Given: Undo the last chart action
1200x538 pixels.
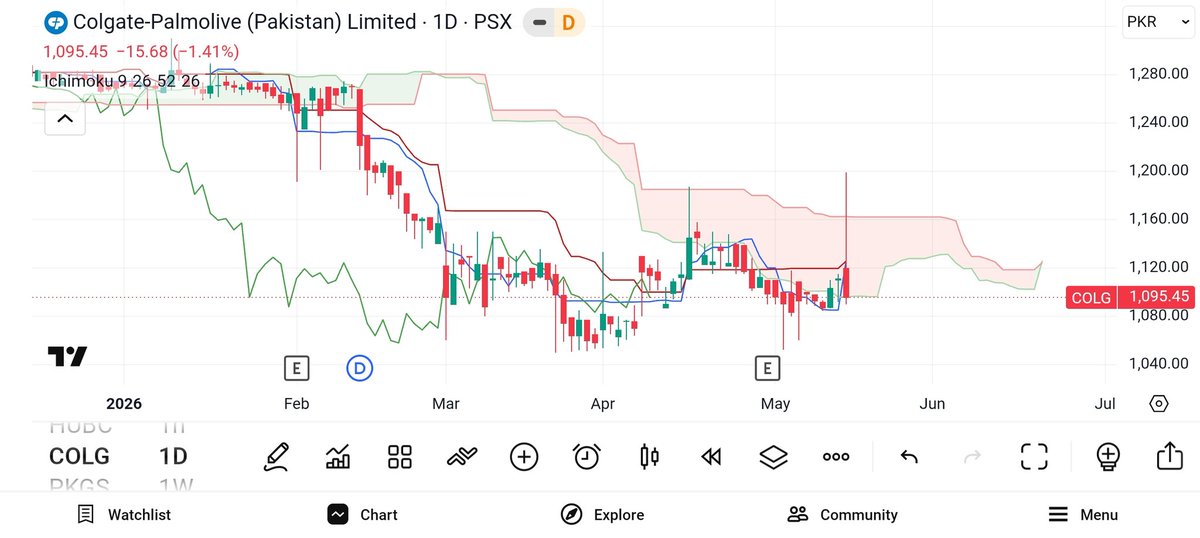Looking at the screenshot, I should [909, 457].
